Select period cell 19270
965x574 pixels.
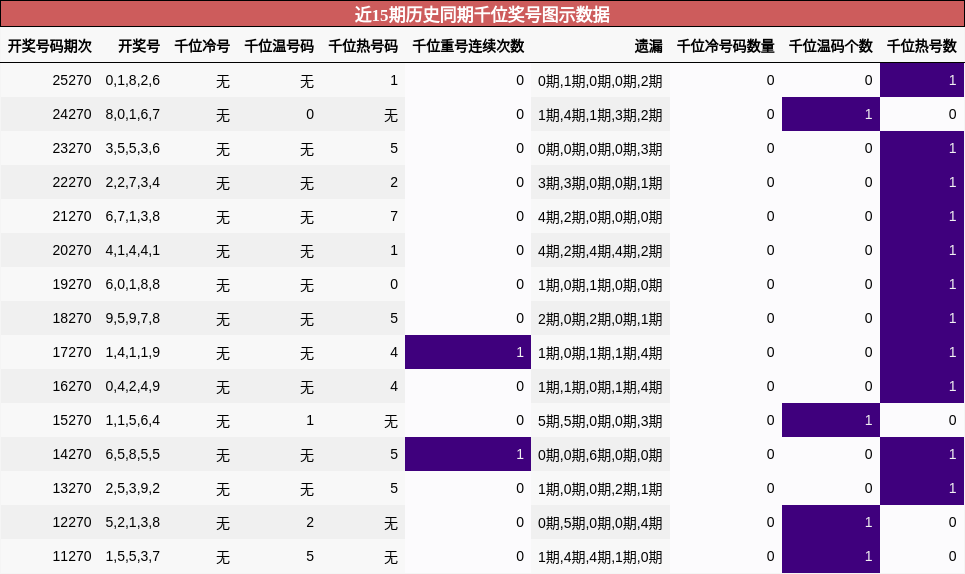pos(71,284)
